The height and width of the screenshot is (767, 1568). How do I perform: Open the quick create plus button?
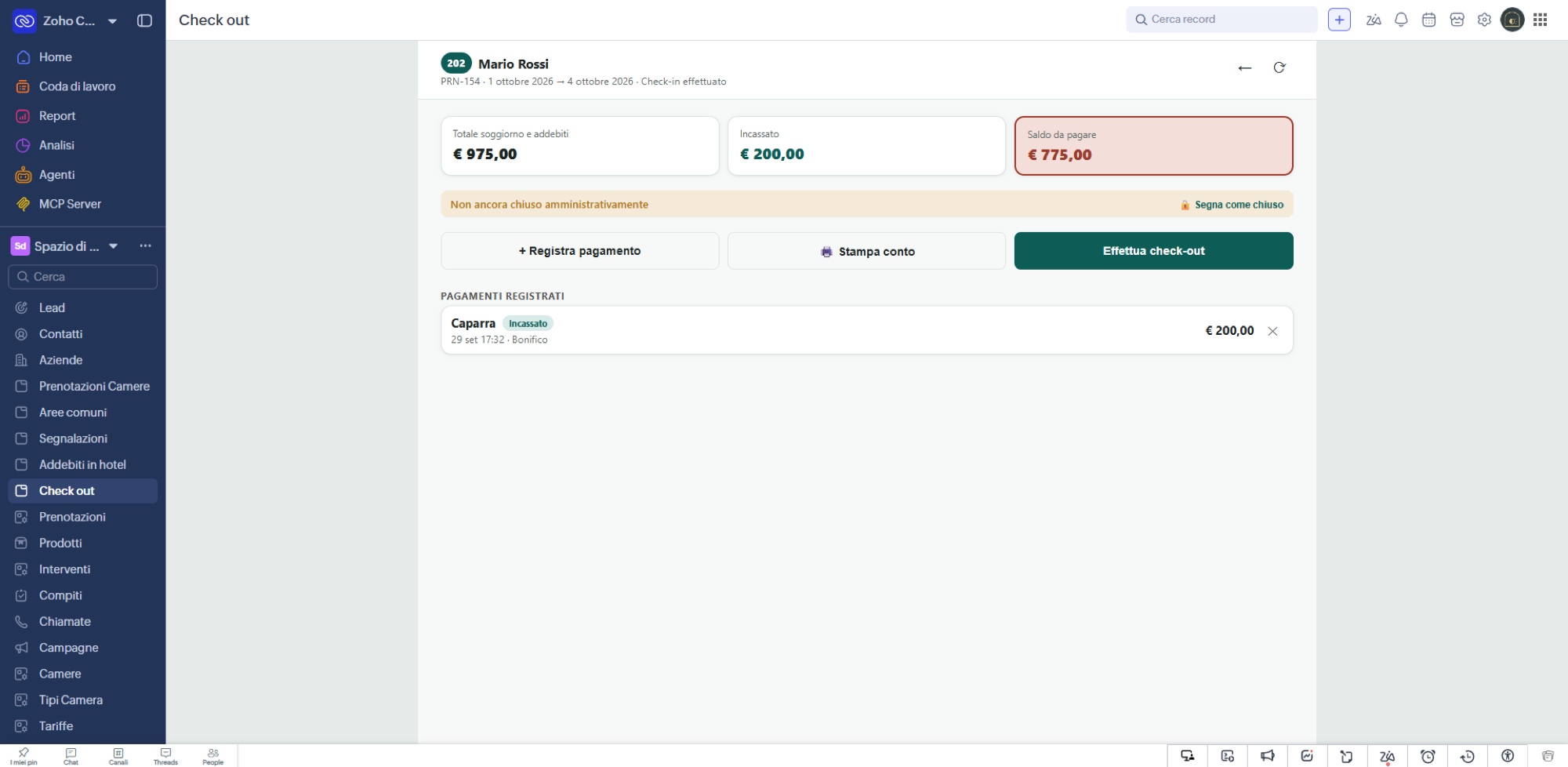pyautogui.click(x=1339, y=20)
